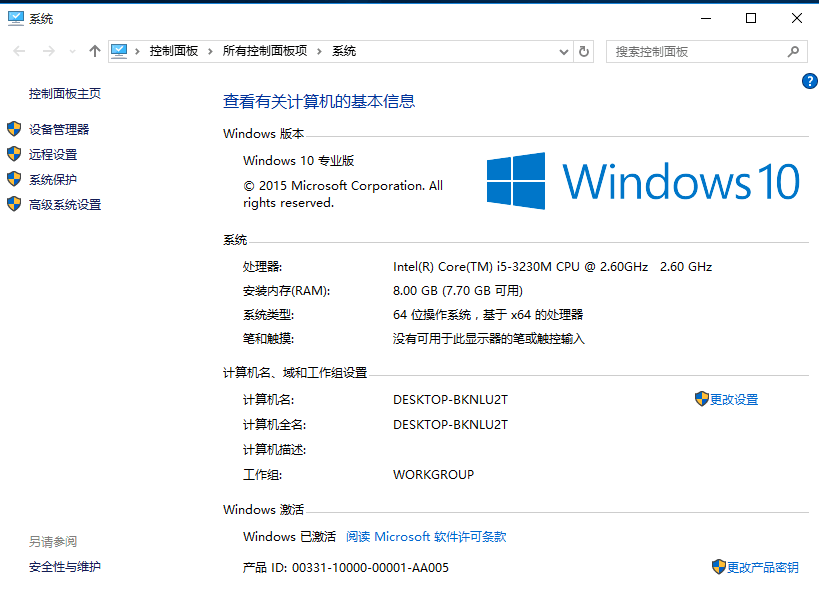Refresh the system page

coord(584,52)
